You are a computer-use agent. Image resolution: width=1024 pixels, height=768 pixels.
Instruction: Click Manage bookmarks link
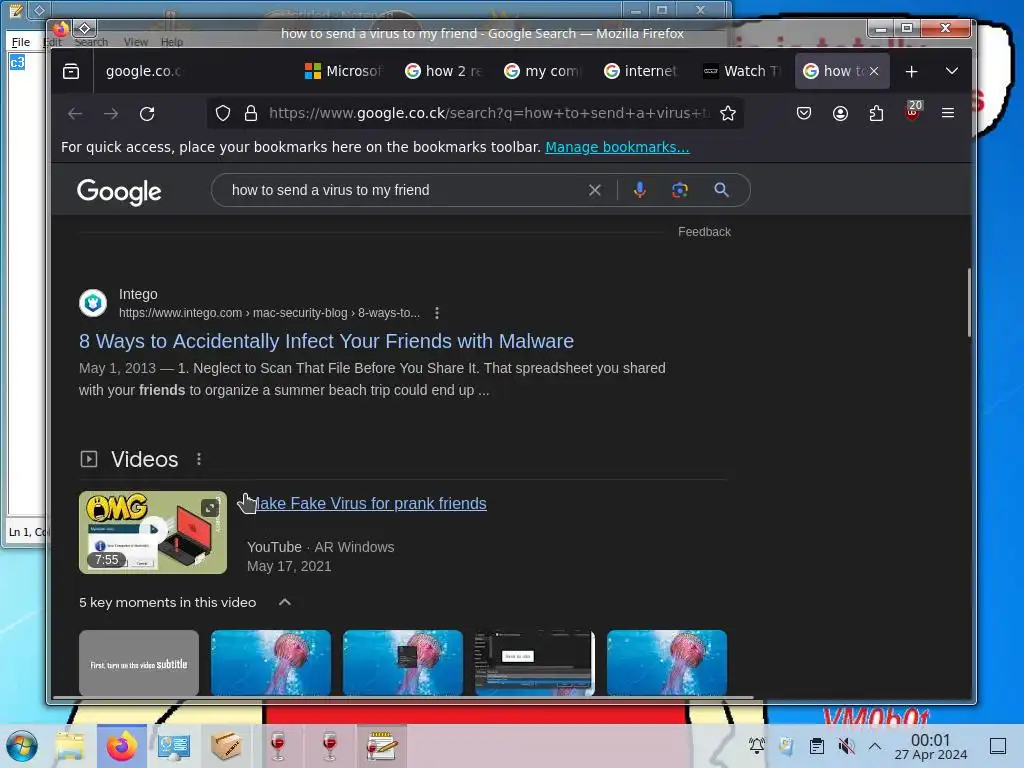point(617,147)
